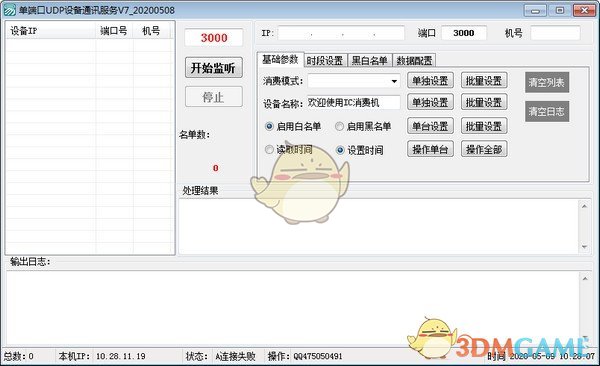This screenshot has width=600, height=366.
Task: Click the 设备名称 text field
Action: (354, 103)
